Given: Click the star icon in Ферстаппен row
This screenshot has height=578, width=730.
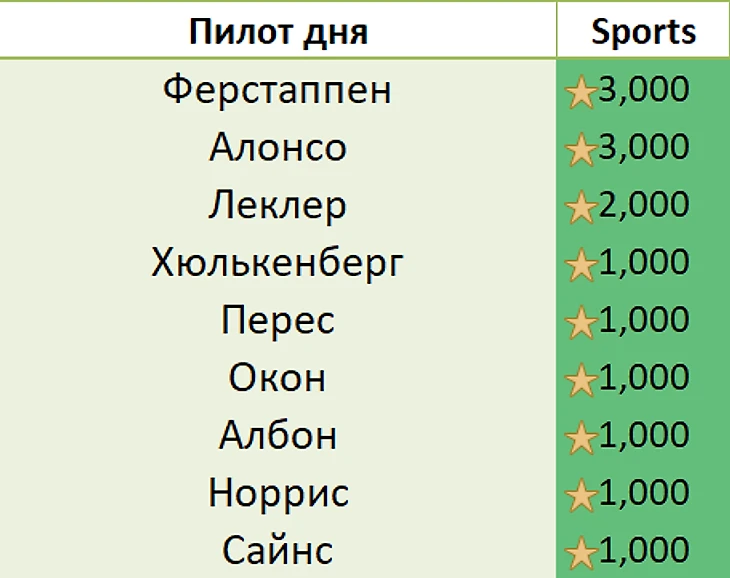Looking at the screenshot, I should (580, 93).
